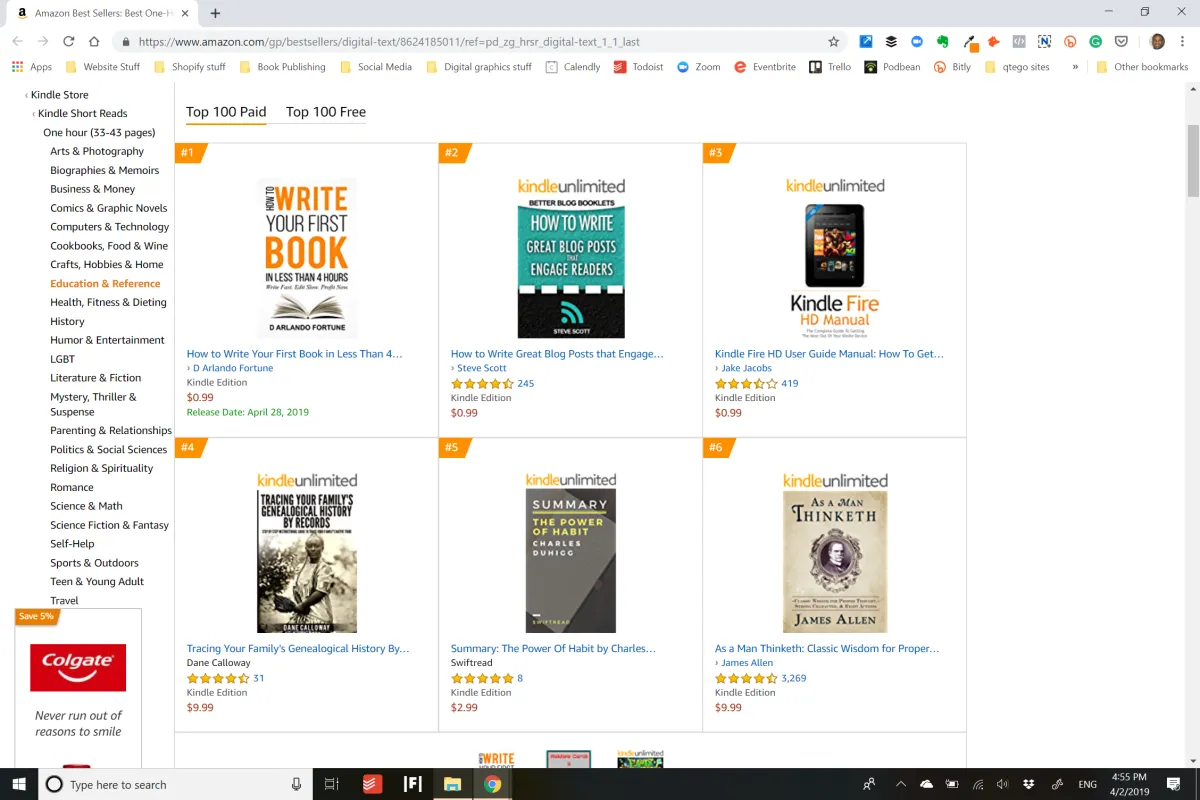Viewport: 1200px width, 800px height.
Task: Select the Self-Help category
Action: pyautogui.click(x=72, y=544)
